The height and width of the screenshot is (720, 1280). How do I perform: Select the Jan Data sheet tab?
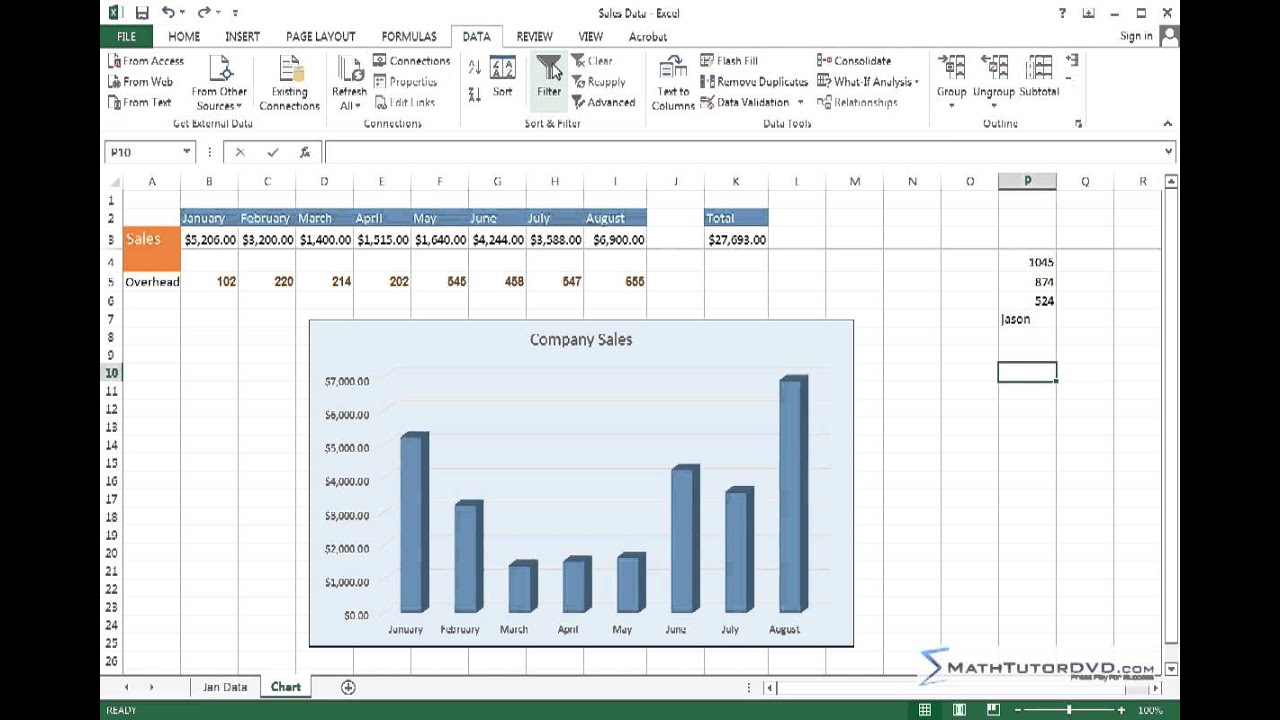(x=225, y=687)
